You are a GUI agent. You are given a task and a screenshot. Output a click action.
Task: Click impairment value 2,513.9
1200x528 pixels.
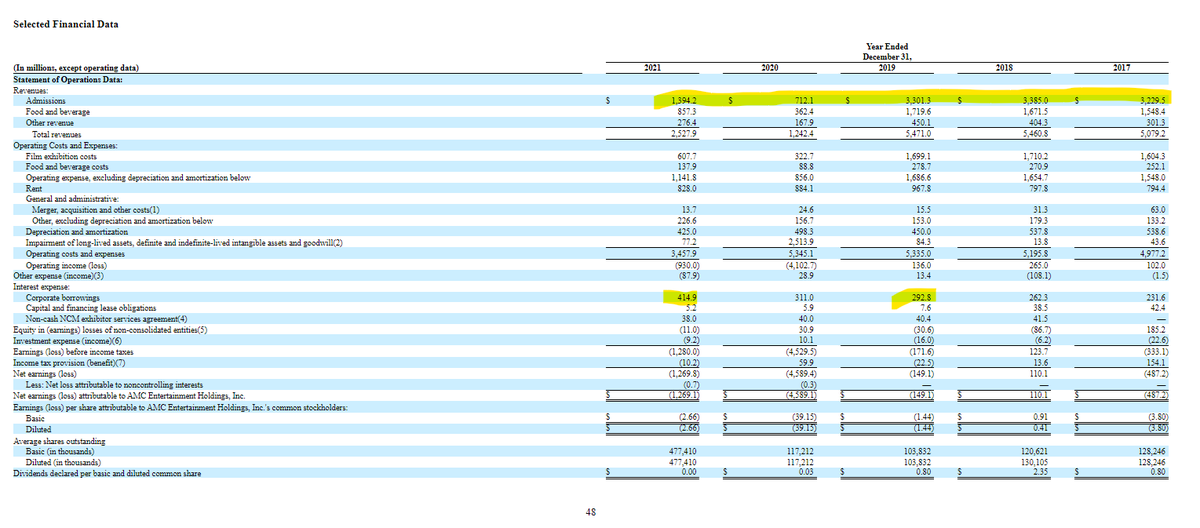click(801, 241)
